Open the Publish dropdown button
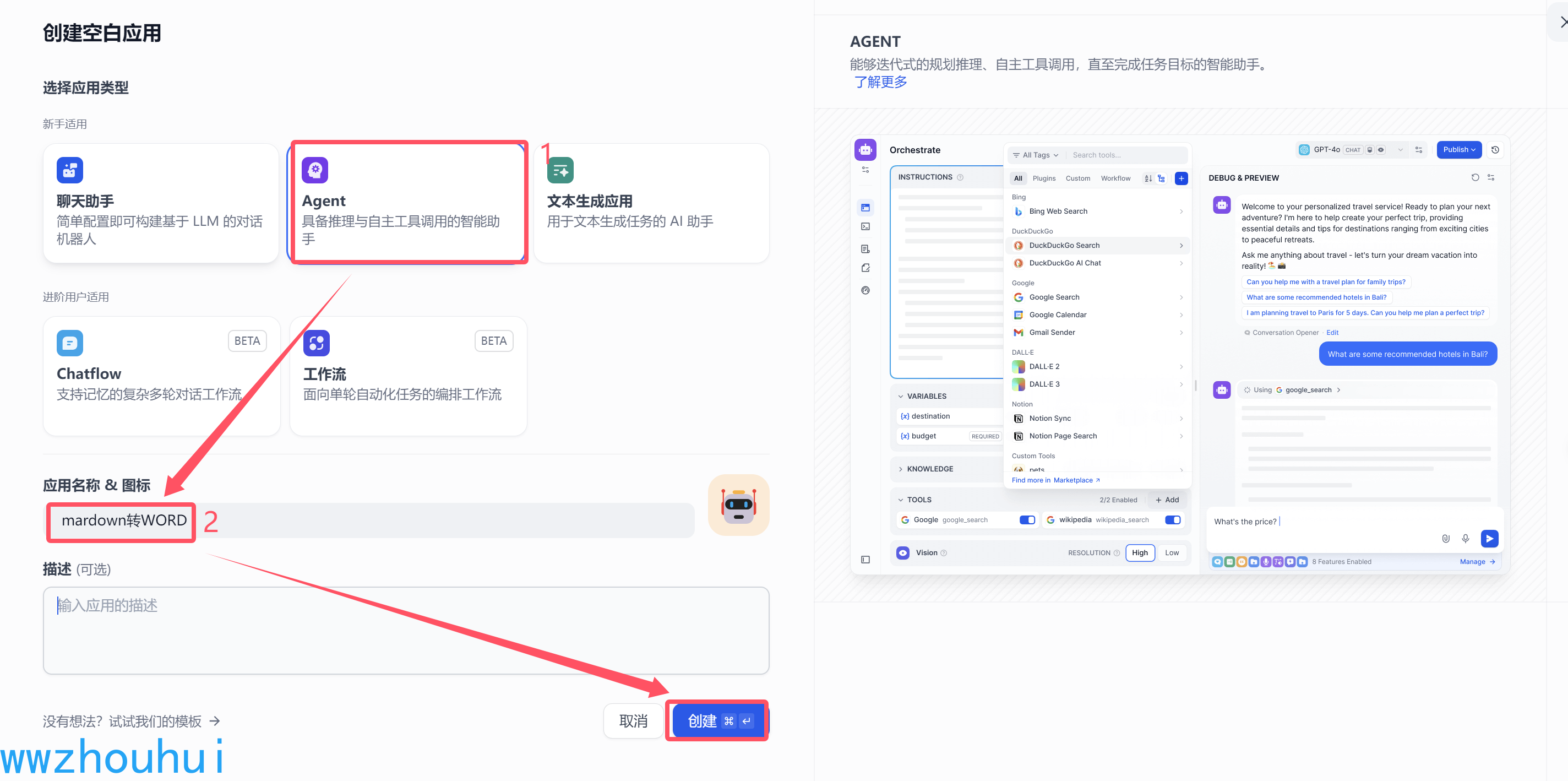The height and width of the screenshot is (781, 1568). [1458, 150]
